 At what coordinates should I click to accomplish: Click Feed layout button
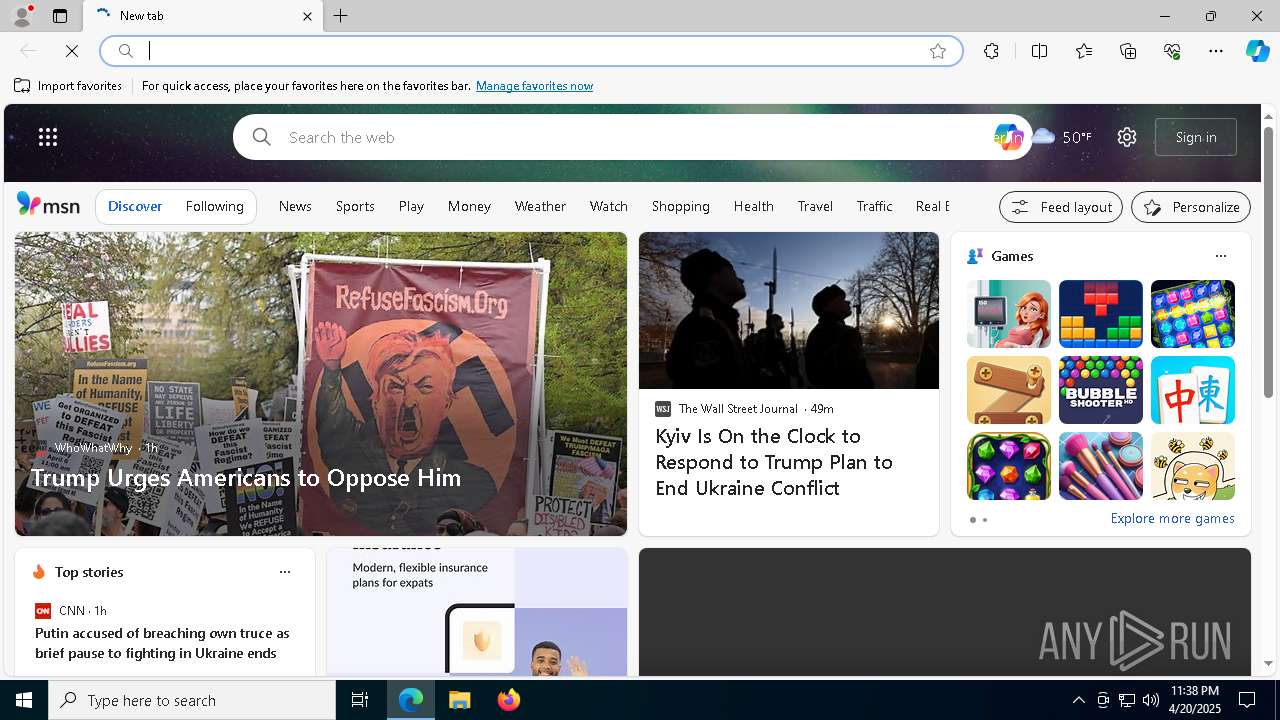click(1060, 207)
